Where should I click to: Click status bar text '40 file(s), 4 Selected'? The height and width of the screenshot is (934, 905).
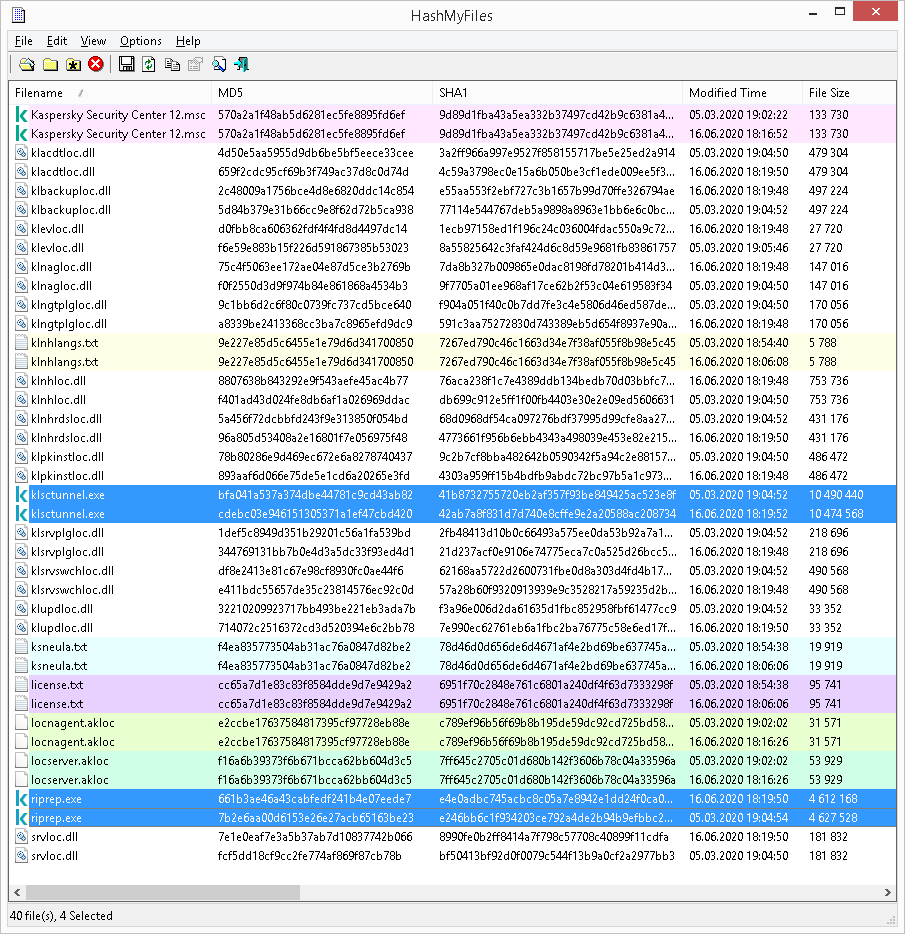click(61, 916)
